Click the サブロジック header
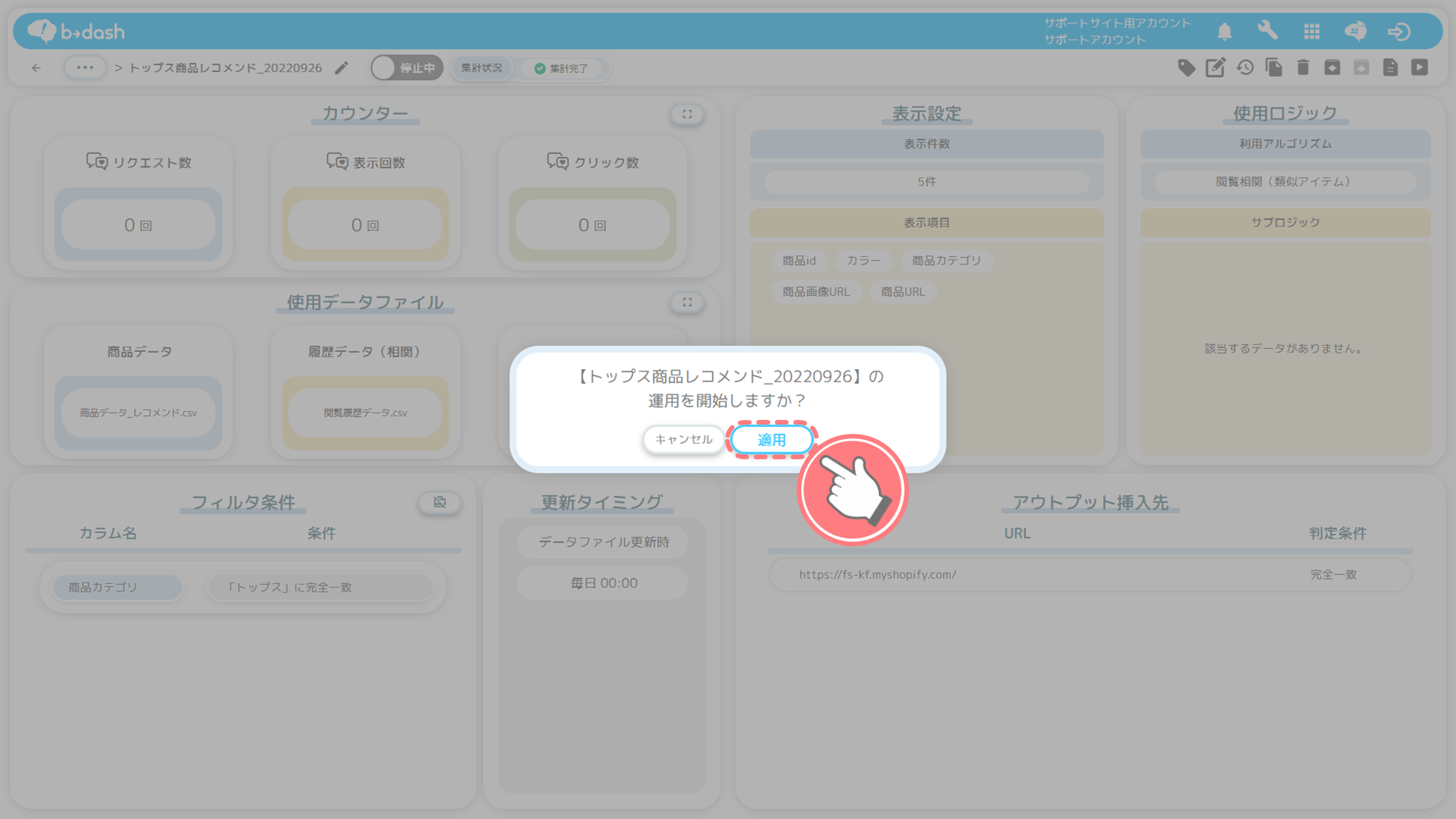1456x819 pixels. pyautogui.click(x=1285, y=223)
